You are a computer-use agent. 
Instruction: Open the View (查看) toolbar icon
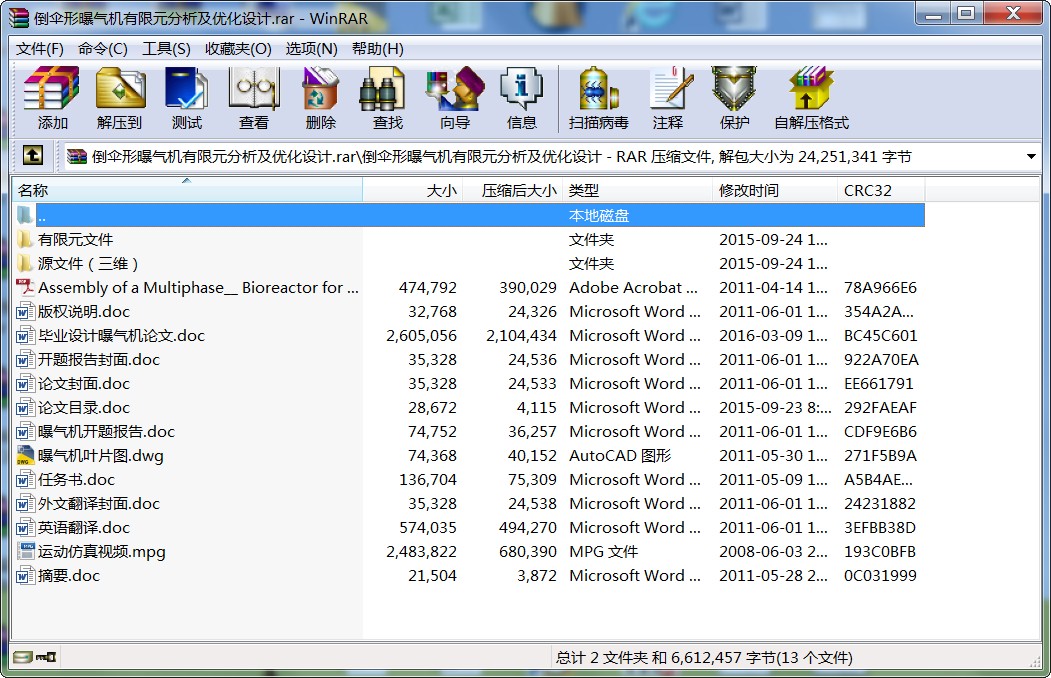click(x=253, y=99)
